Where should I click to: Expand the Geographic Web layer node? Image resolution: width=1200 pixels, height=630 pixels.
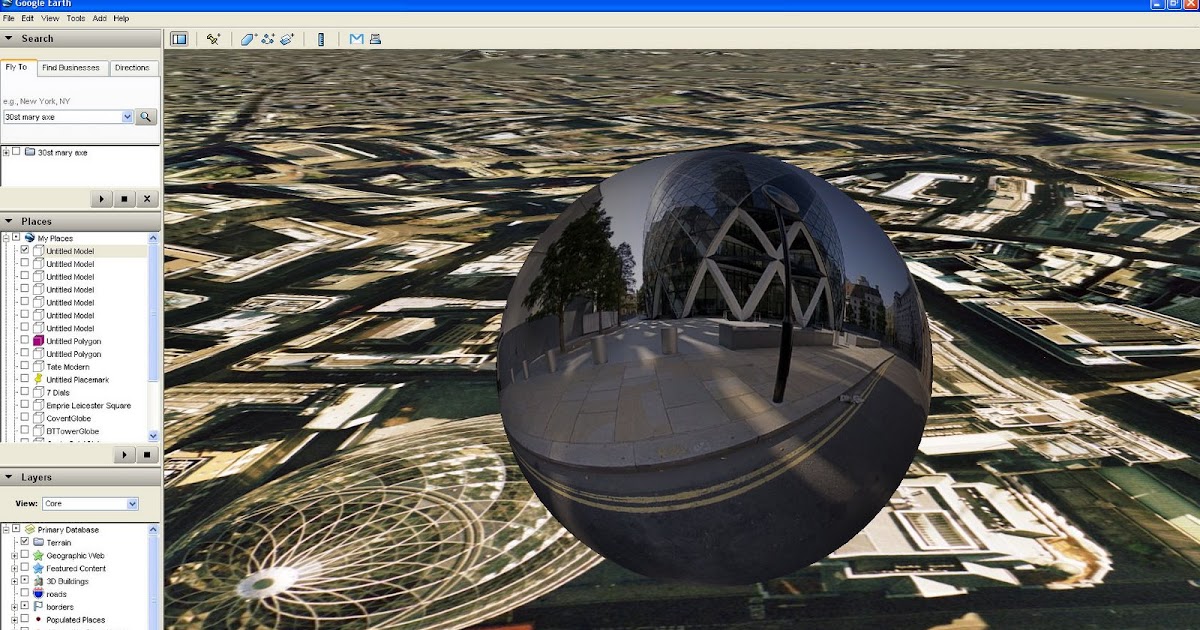click(x=14, y=555)
